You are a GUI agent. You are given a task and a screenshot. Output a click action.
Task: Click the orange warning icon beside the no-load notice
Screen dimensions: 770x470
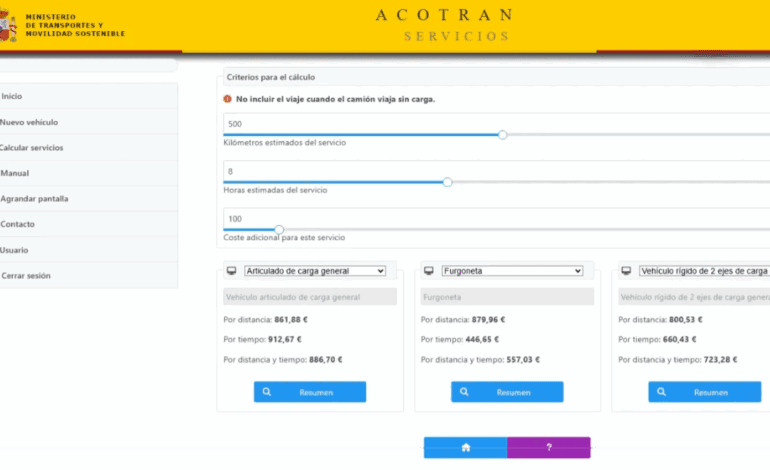click(227, 99)
